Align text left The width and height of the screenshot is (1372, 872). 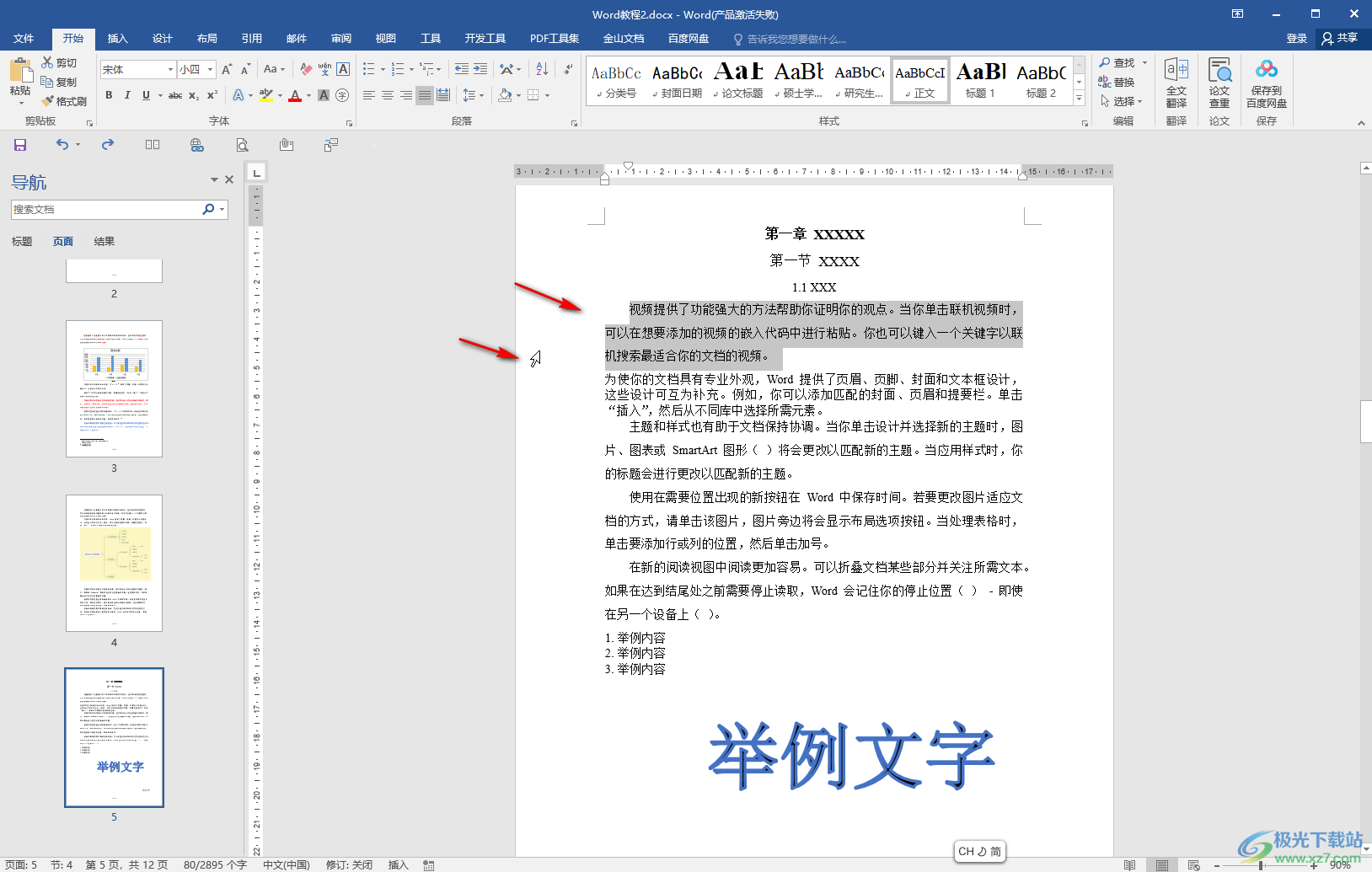coord(369,95)
